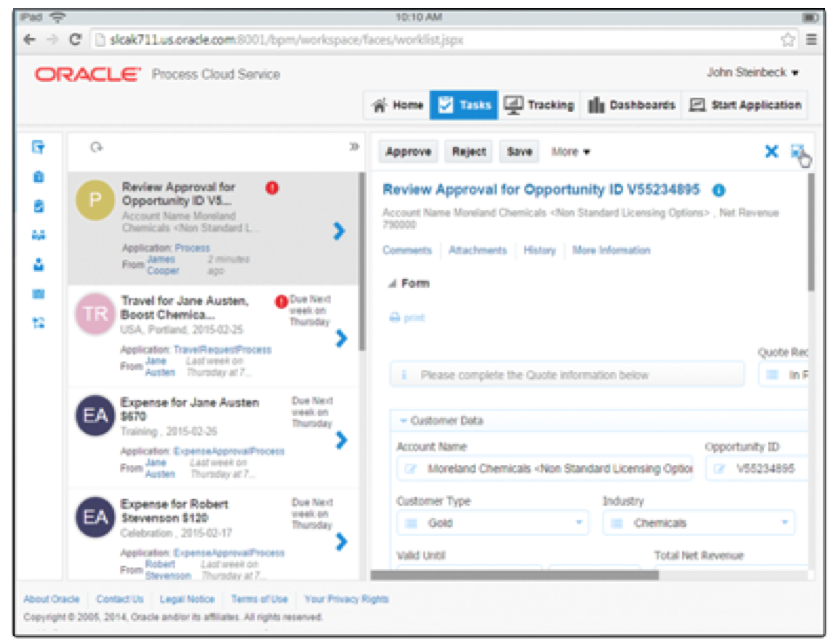
Task: Open the History link
Action: (x=539, y=250)
